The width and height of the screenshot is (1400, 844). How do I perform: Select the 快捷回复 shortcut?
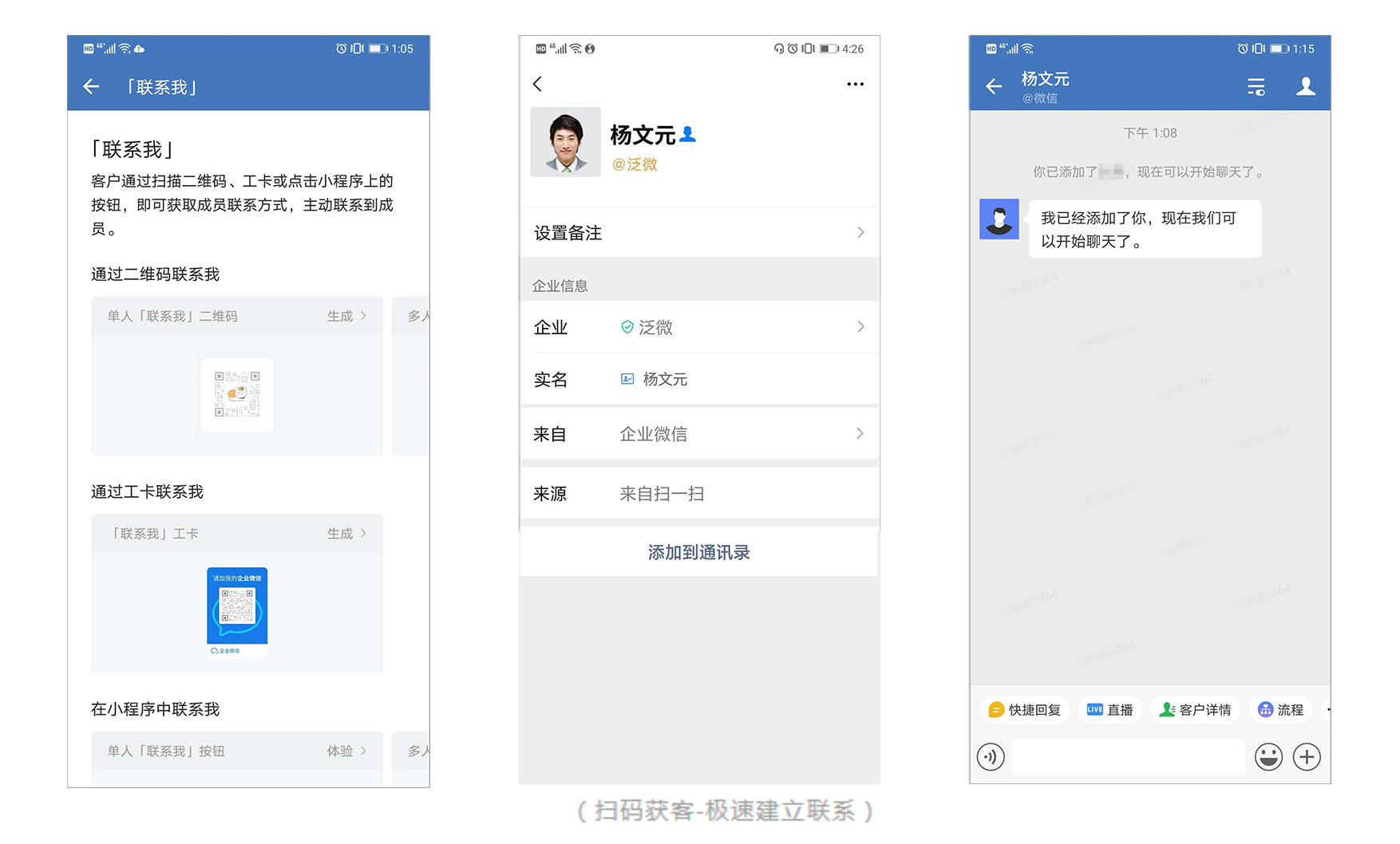[x=1025, y=709]
